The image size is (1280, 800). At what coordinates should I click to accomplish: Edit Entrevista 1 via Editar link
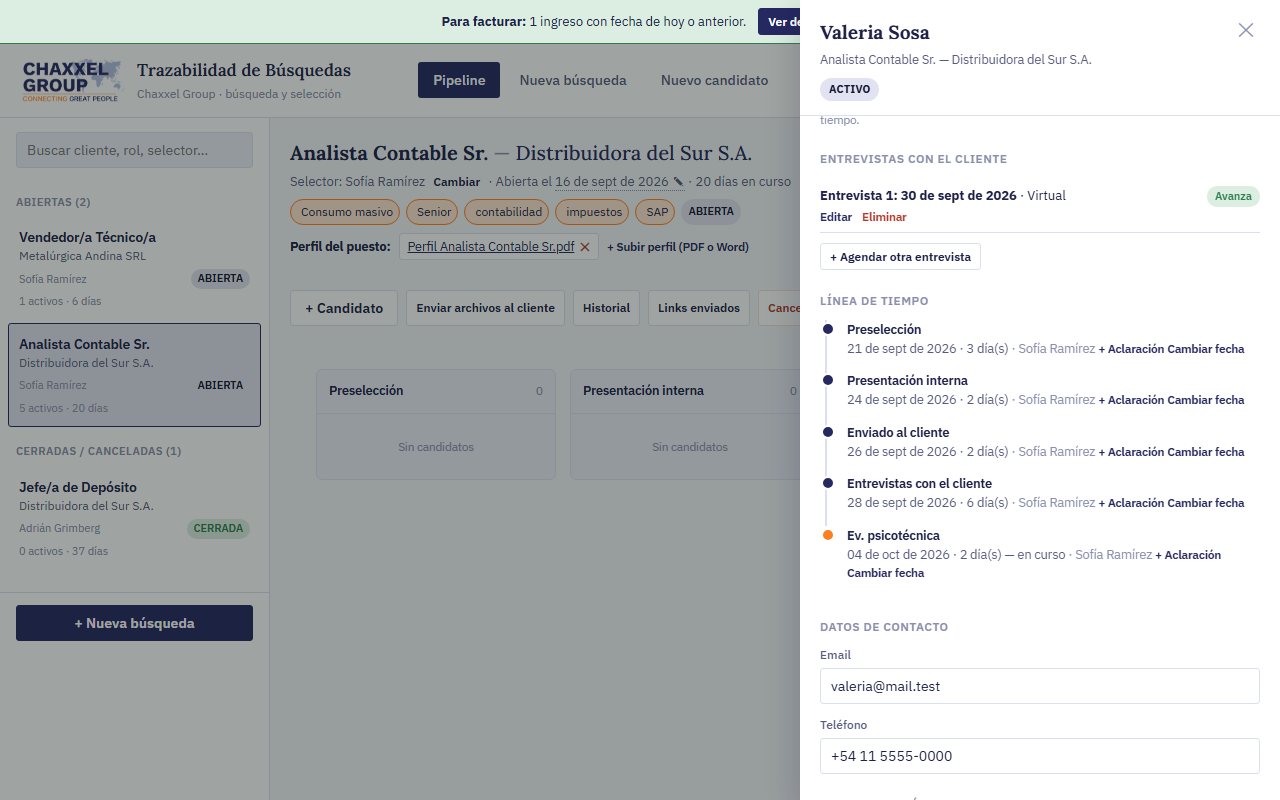836,217
